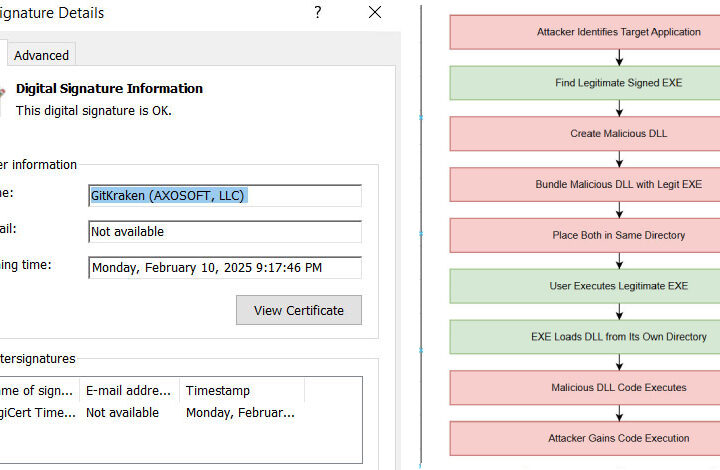The height and width of the screenshot is (470, 720).
Task: Click the Create Malicious DLL flowchart box
Action: 585,134
